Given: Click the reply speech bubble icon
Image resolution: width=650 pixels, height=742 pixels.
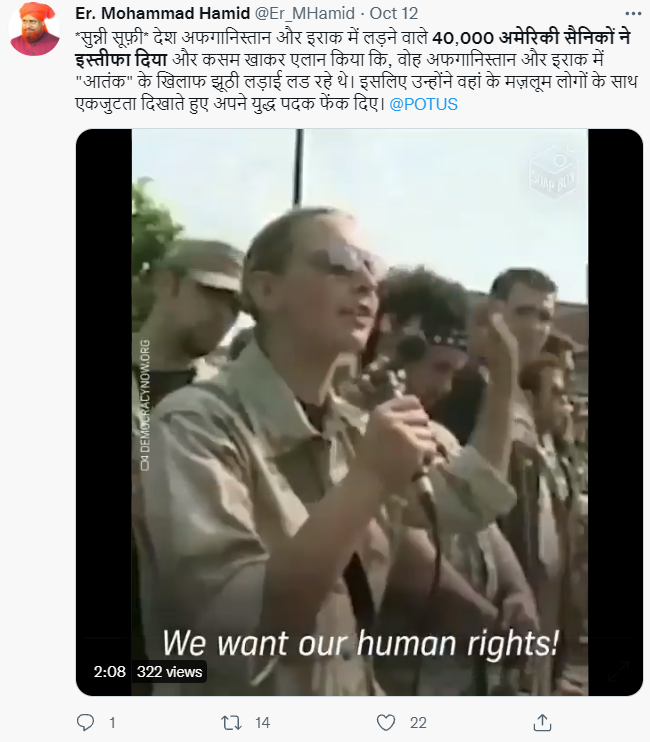Looking at the screenshot, I should pyautogui.click(x=86, y=722).
